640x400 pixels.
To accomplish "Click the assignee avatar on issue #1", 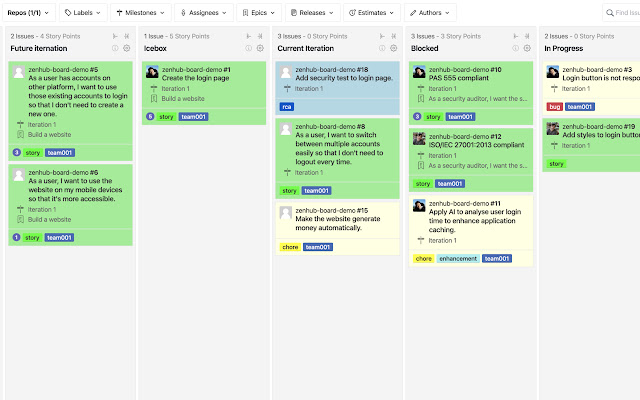I will tap(152, 72).
